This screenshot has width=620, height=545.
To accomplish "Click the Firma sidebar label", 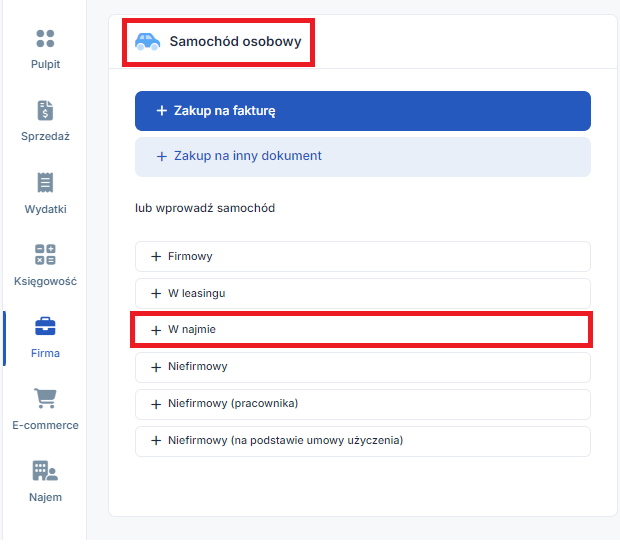I will [x=45, y=353].
